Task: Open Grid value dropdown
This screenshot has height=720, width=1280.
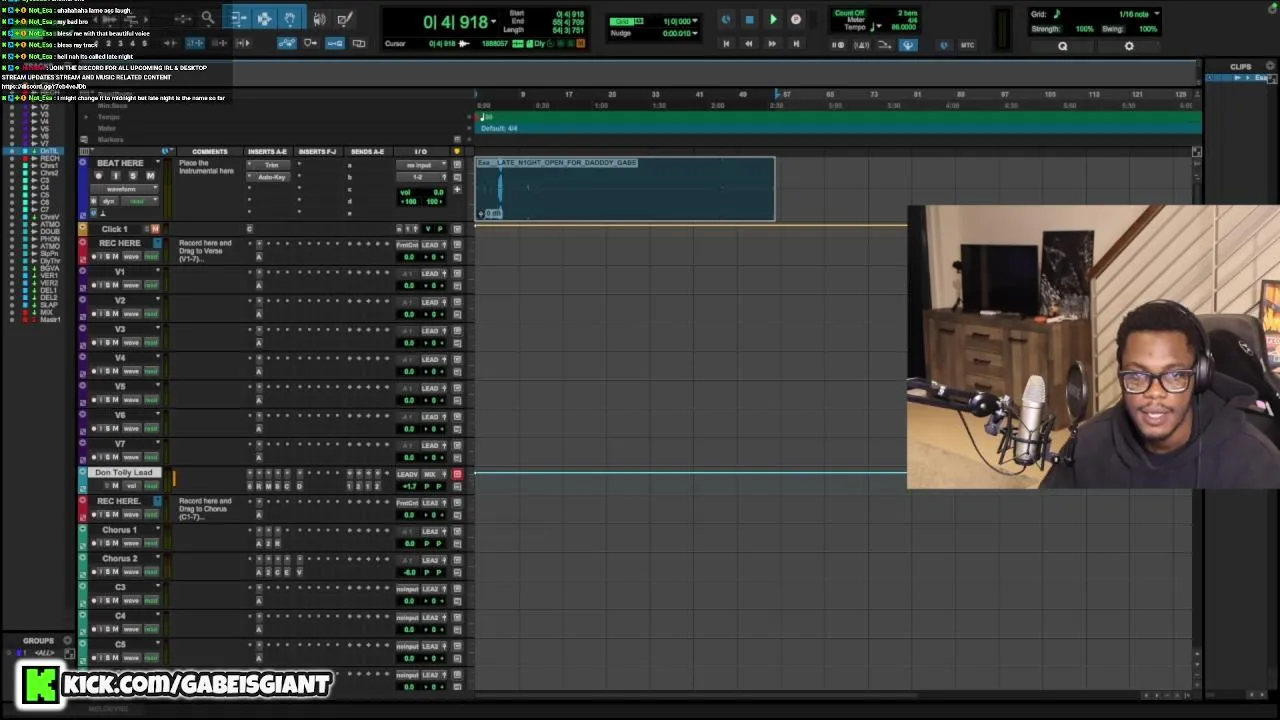Action: pyautogui.click(x=694, y=21)
